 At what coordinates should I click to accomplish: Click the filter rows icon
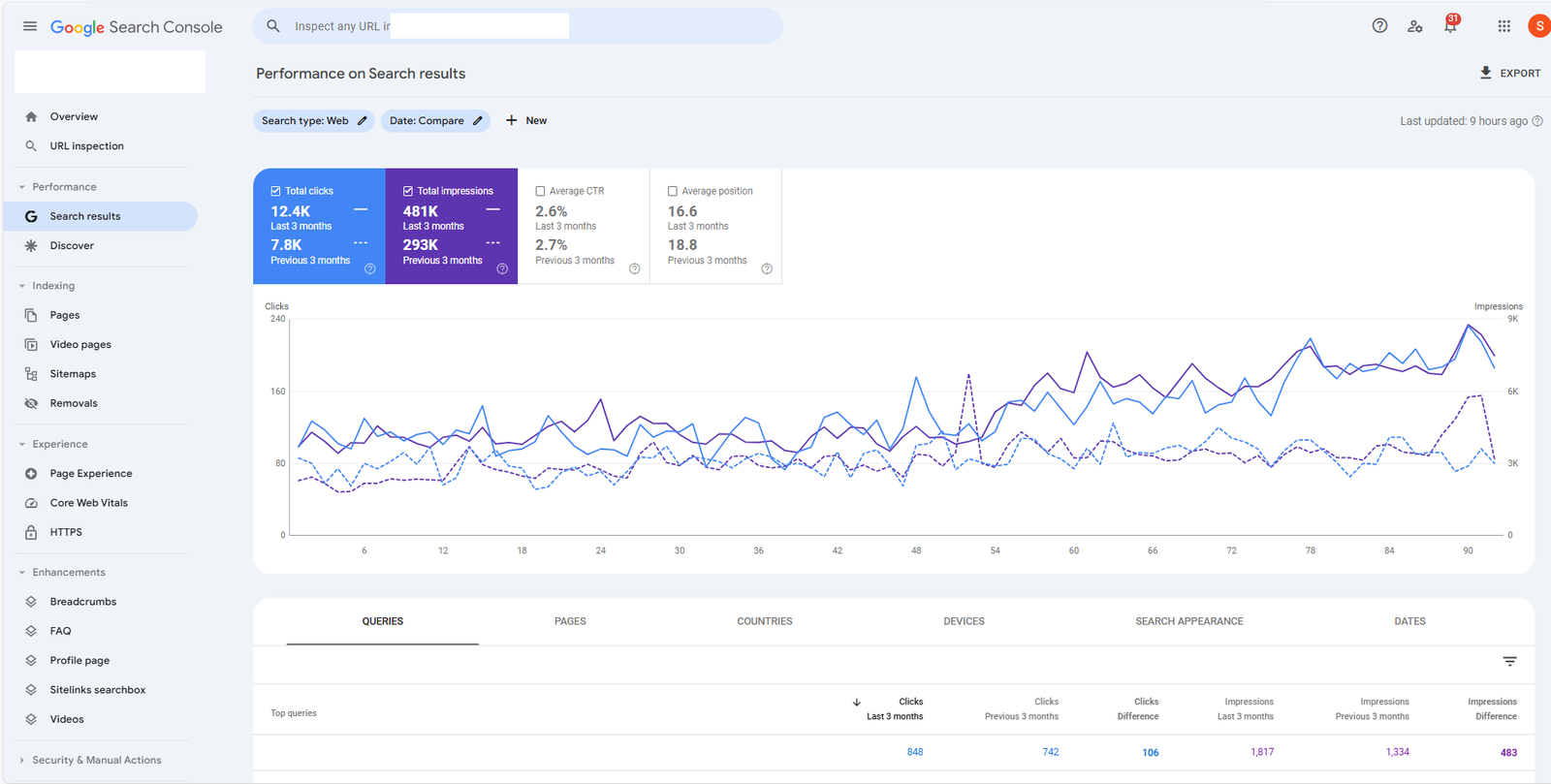click(1509, 662)
